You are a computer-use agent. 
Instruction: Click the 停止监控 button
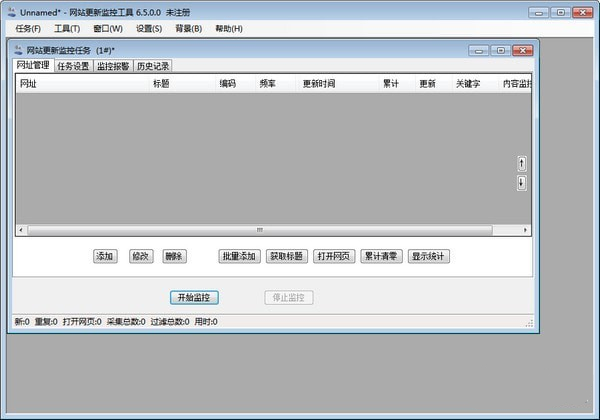tap(289, 298)
